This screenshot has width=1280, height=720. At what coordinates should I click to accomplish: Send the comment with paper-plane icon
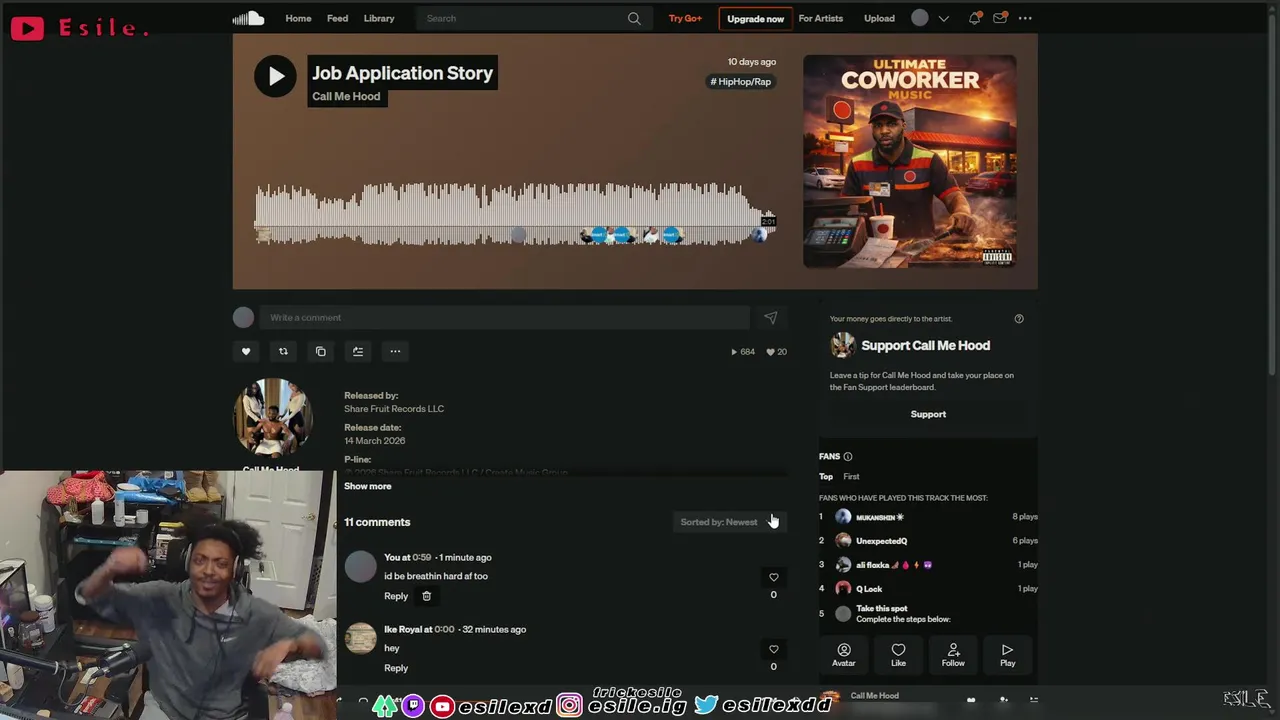tap(770, 317)
